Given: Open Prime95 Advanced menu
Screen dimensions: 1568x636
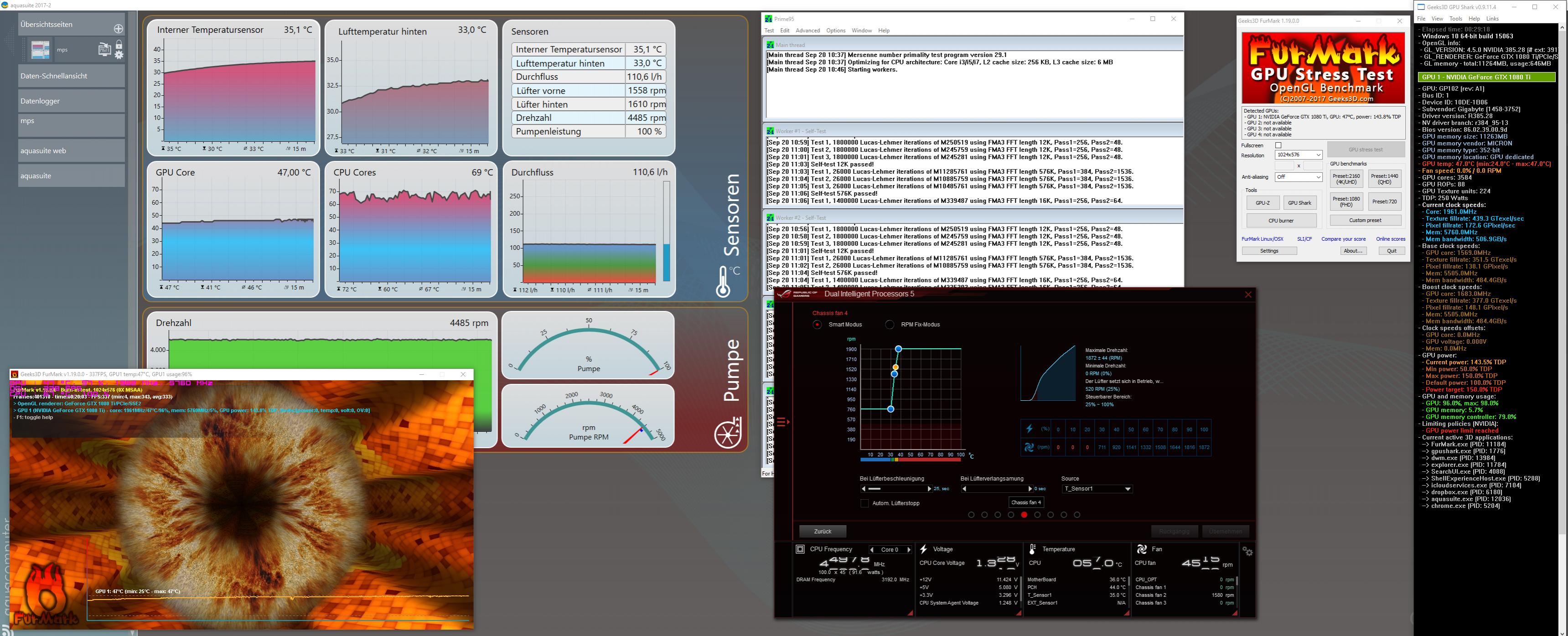Looking at the screenshot, I should [807, 31].
